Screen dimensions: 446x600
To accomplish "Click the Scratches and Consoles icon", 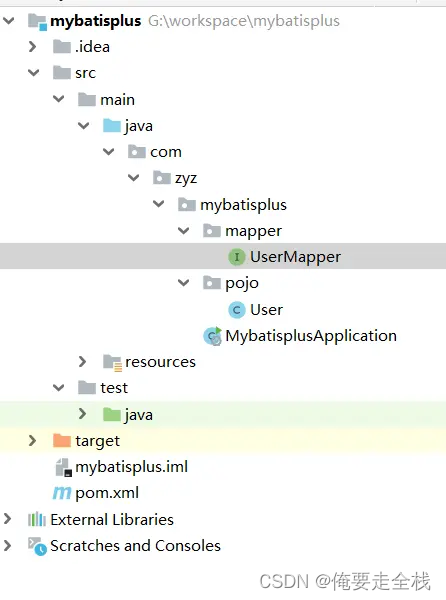I will (37, 546).
